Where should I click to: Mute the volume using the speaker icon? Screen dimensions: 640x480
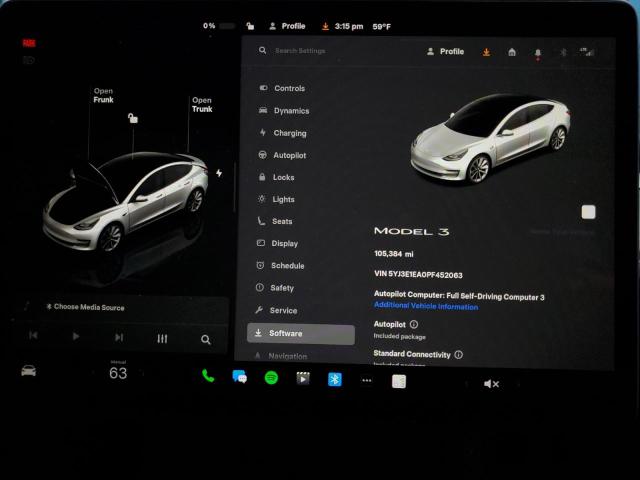[491, 384]
